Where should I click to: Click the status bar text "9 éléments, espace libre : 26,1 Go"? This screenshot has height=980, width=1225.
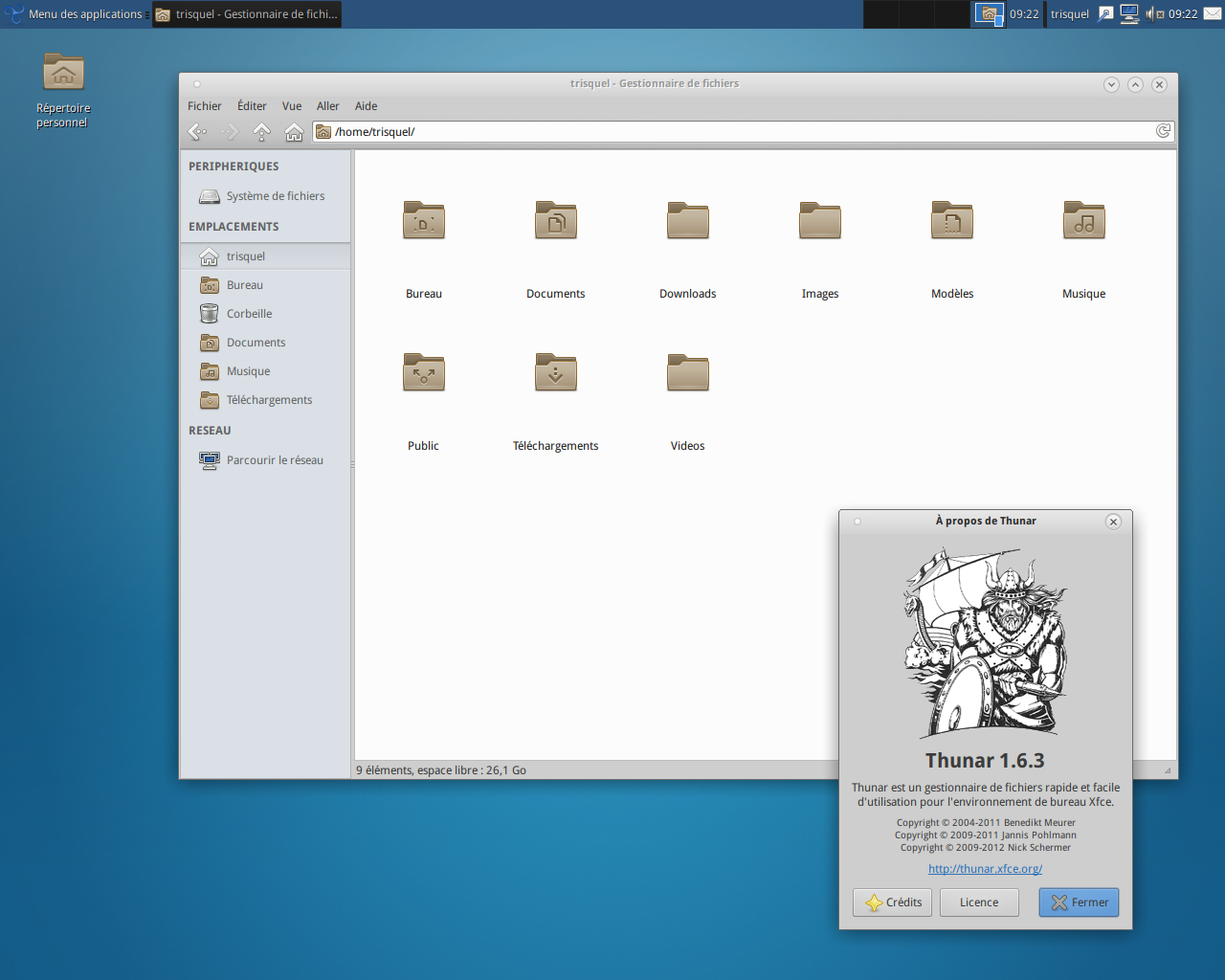pyautogui.click(x=441, y=770)
